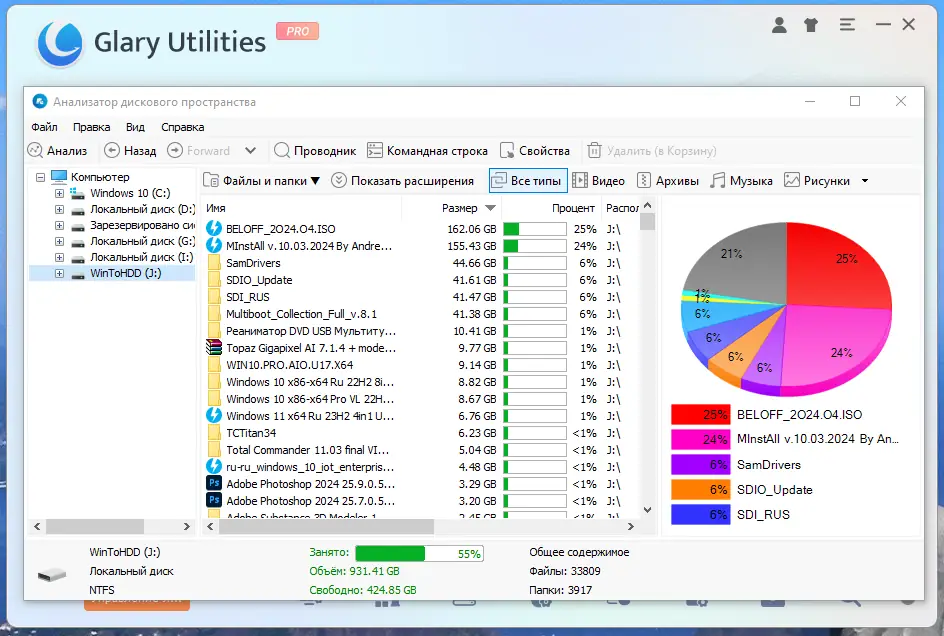
Task: Expand the Локальный диск (D:) node
Action: pyautogui.click(x=59, y=210)
